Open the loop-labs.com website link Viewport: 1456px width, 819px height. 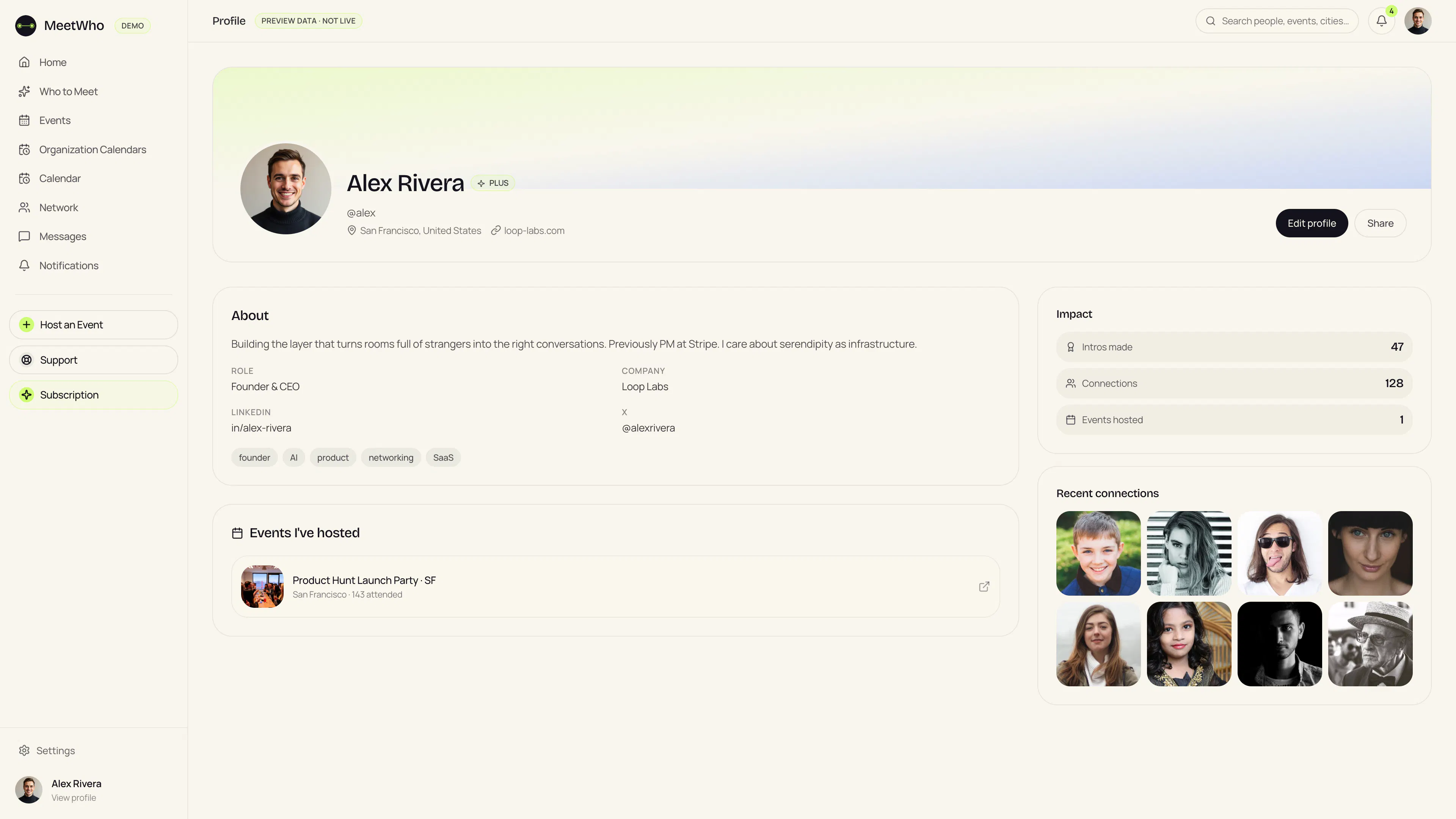[534, 231]
